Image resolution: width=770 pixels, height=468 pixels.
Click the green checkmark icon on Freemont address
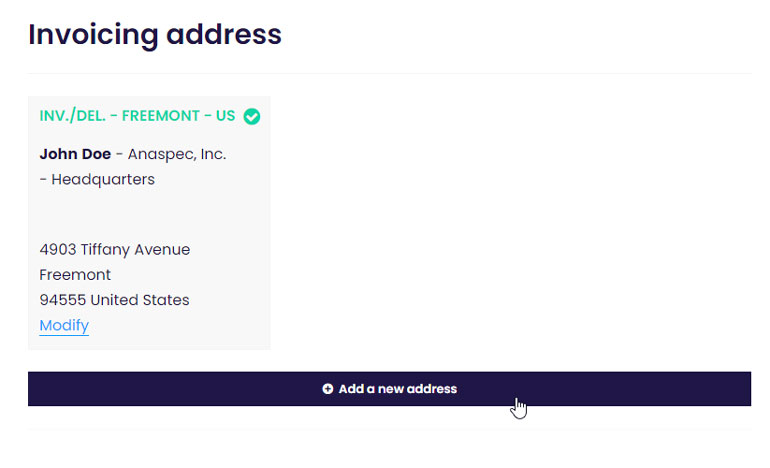pos(251,116)
